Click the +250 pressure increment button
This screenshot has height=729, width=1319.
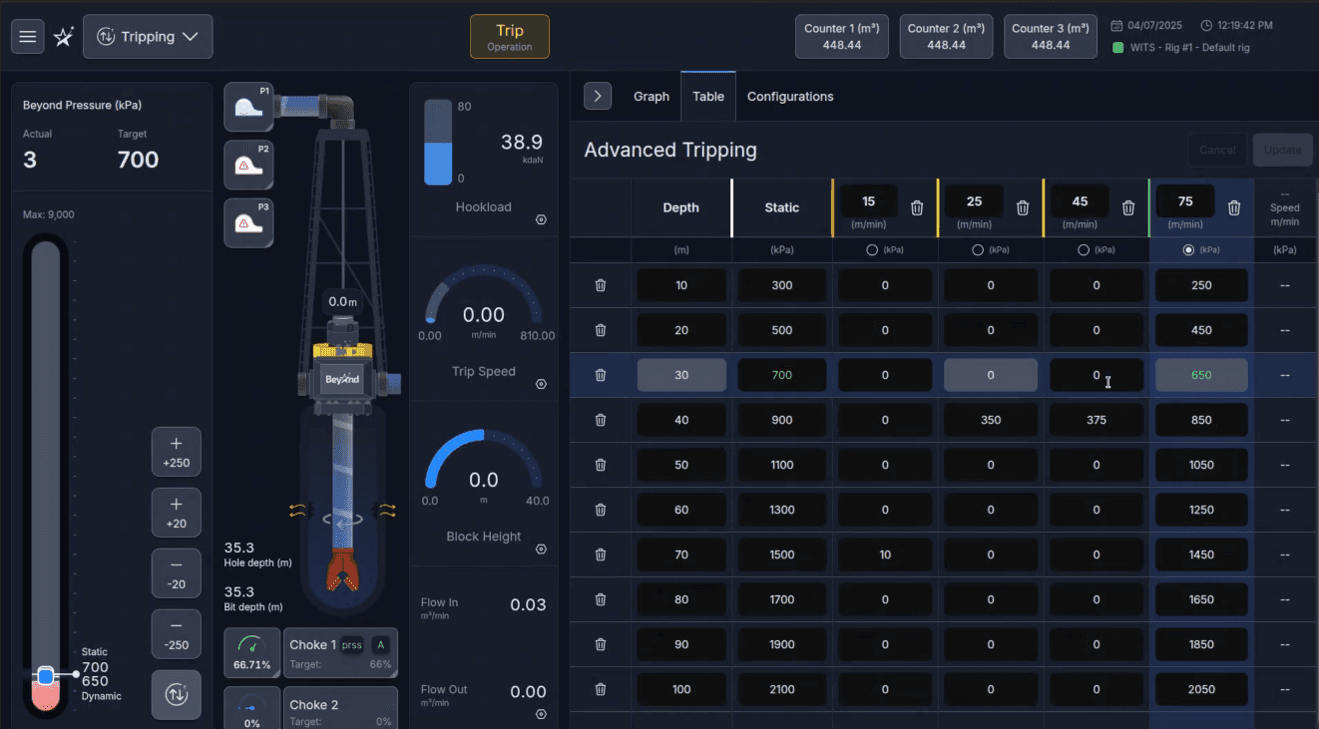176,452
